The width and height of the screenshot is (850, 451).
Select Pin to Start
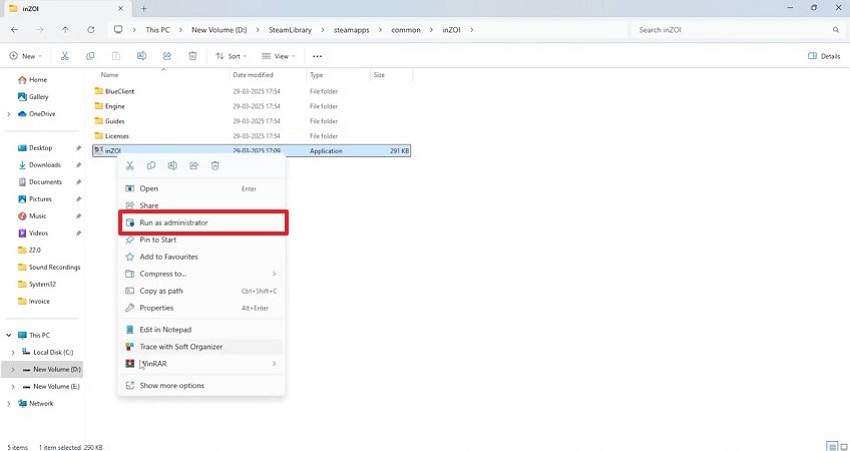[x=202, y=240]
